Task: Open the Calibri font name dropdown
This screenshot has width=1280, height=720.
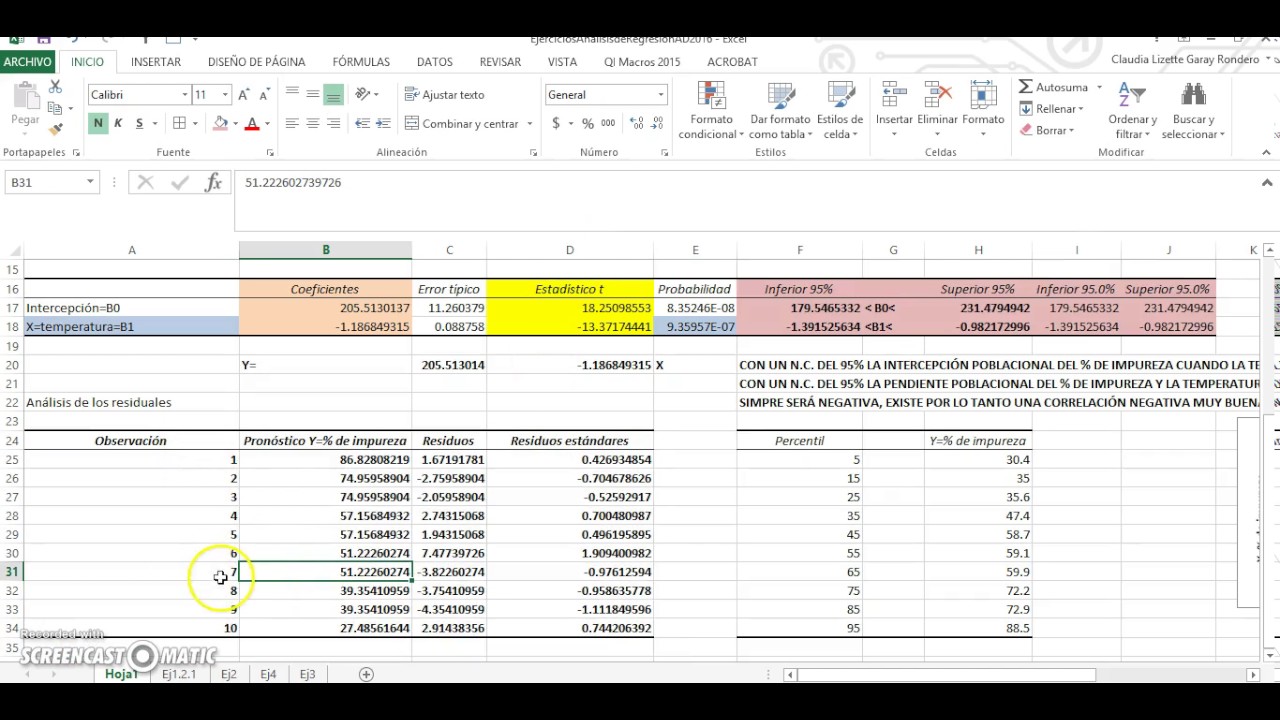Action: tap(185, 94)
